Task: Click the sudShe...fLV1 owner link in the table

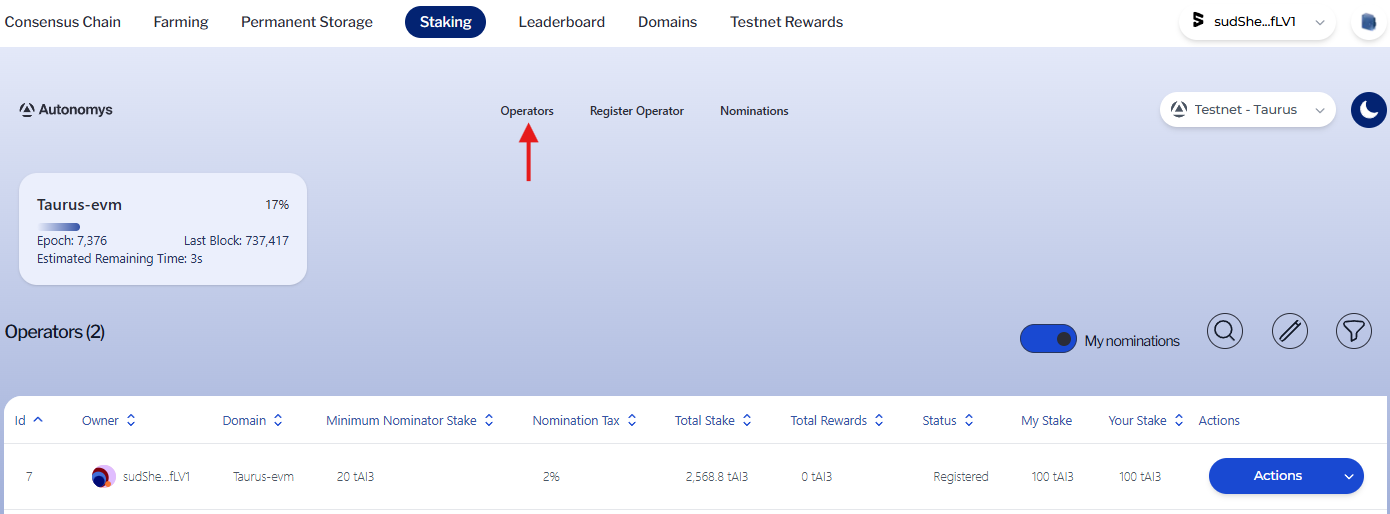Action: point(156,477)
